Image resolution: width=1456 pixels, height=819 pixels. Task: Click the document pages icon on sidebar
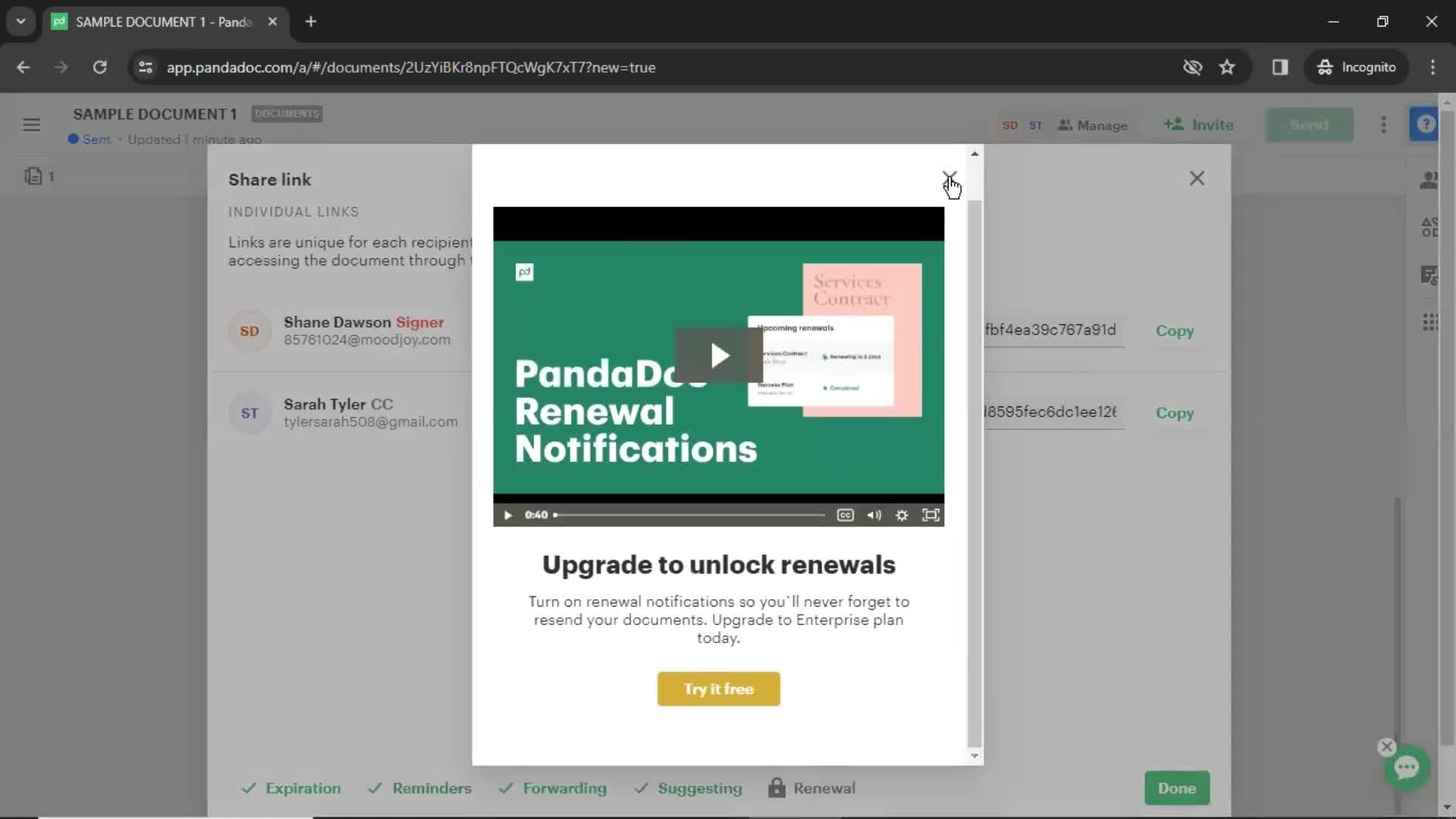pos(33,177)
